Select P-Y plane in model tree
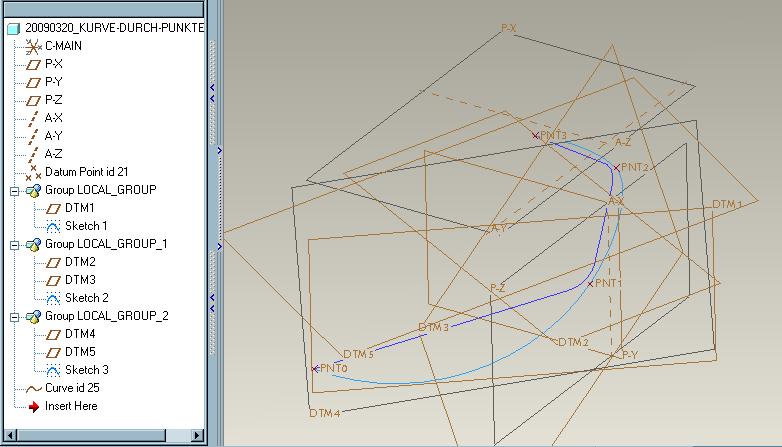The height and width of the screenshot is (447, 782). point(53,82)
